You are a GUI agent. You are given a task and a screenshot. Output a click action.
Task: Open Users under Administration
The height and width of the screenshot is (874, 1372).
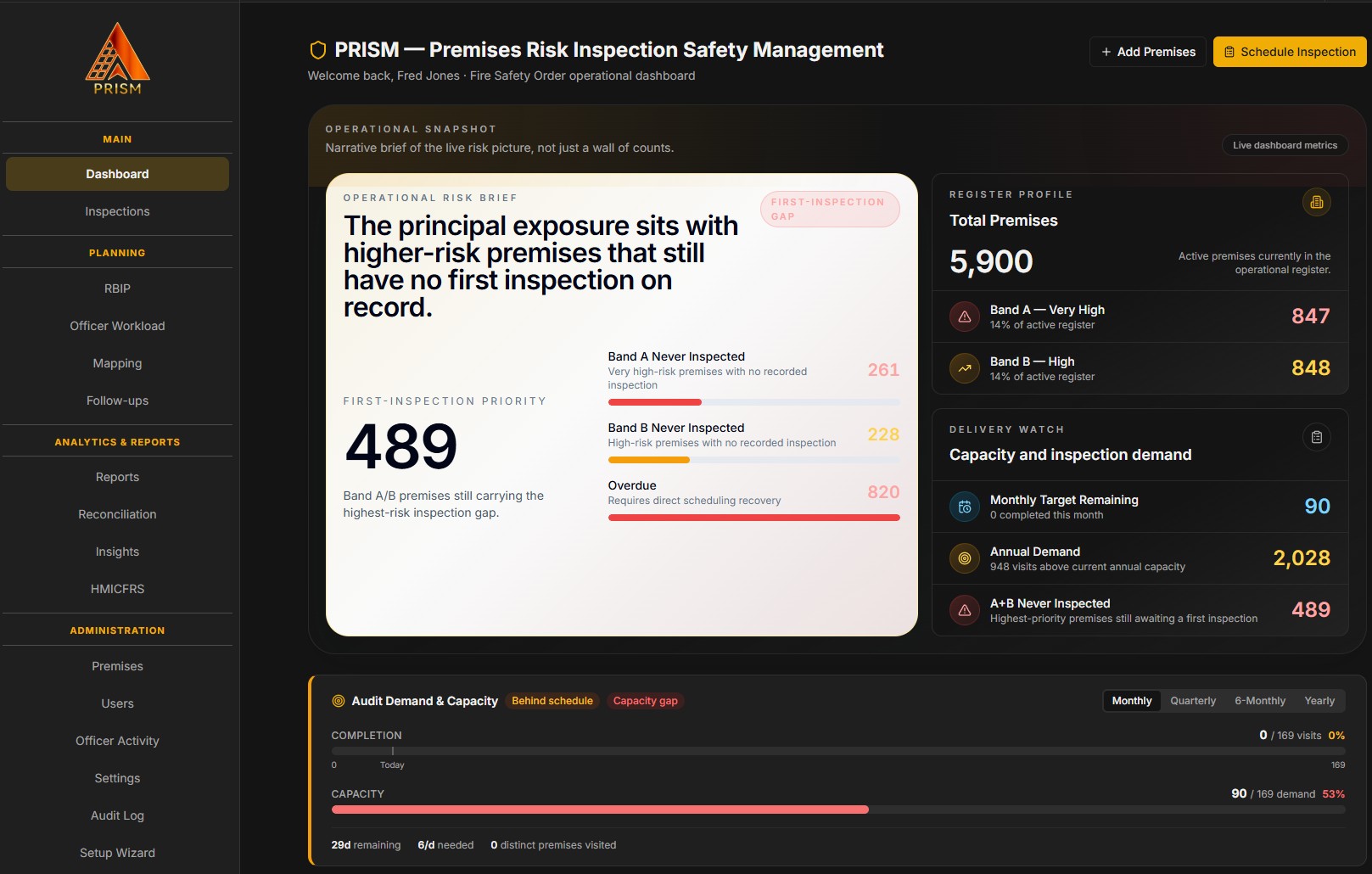[x=117, y=703]
